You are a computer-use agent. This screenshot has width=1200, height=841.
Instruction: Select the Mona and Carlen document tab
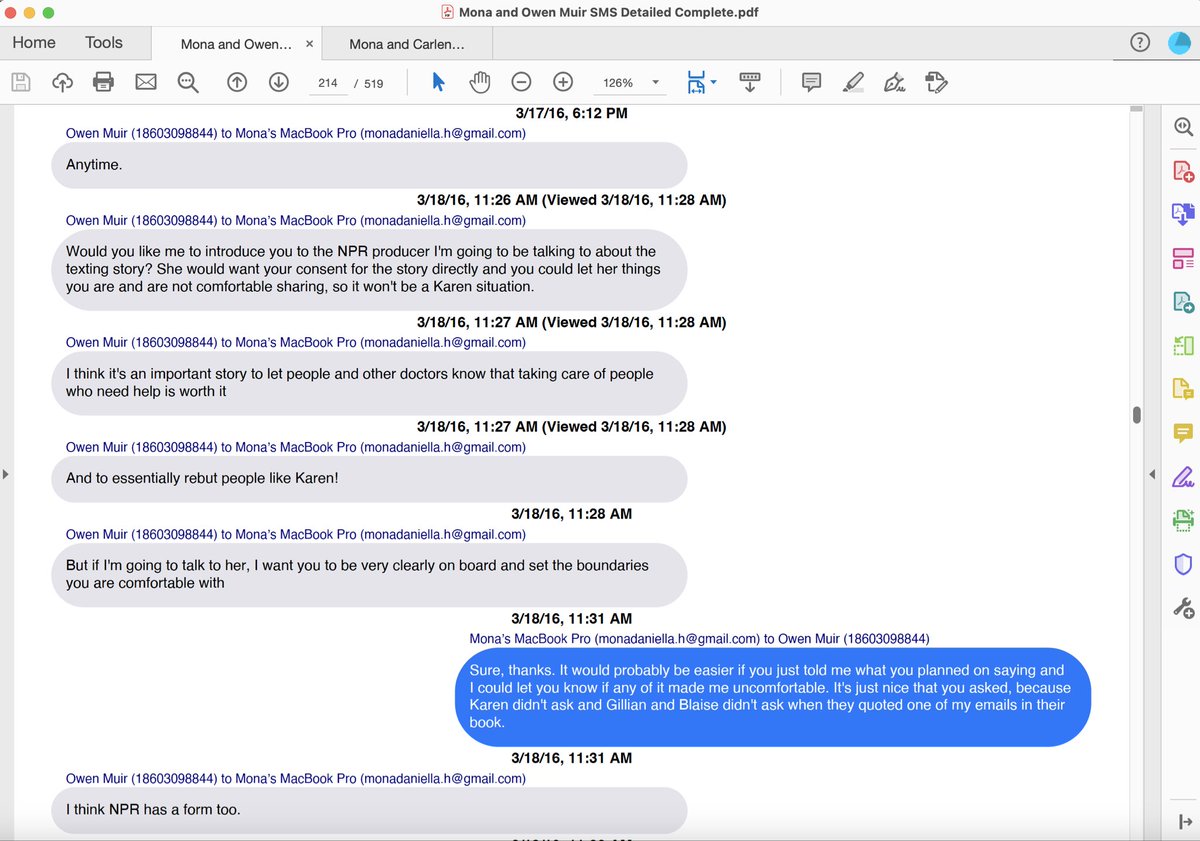coord(406,44)
